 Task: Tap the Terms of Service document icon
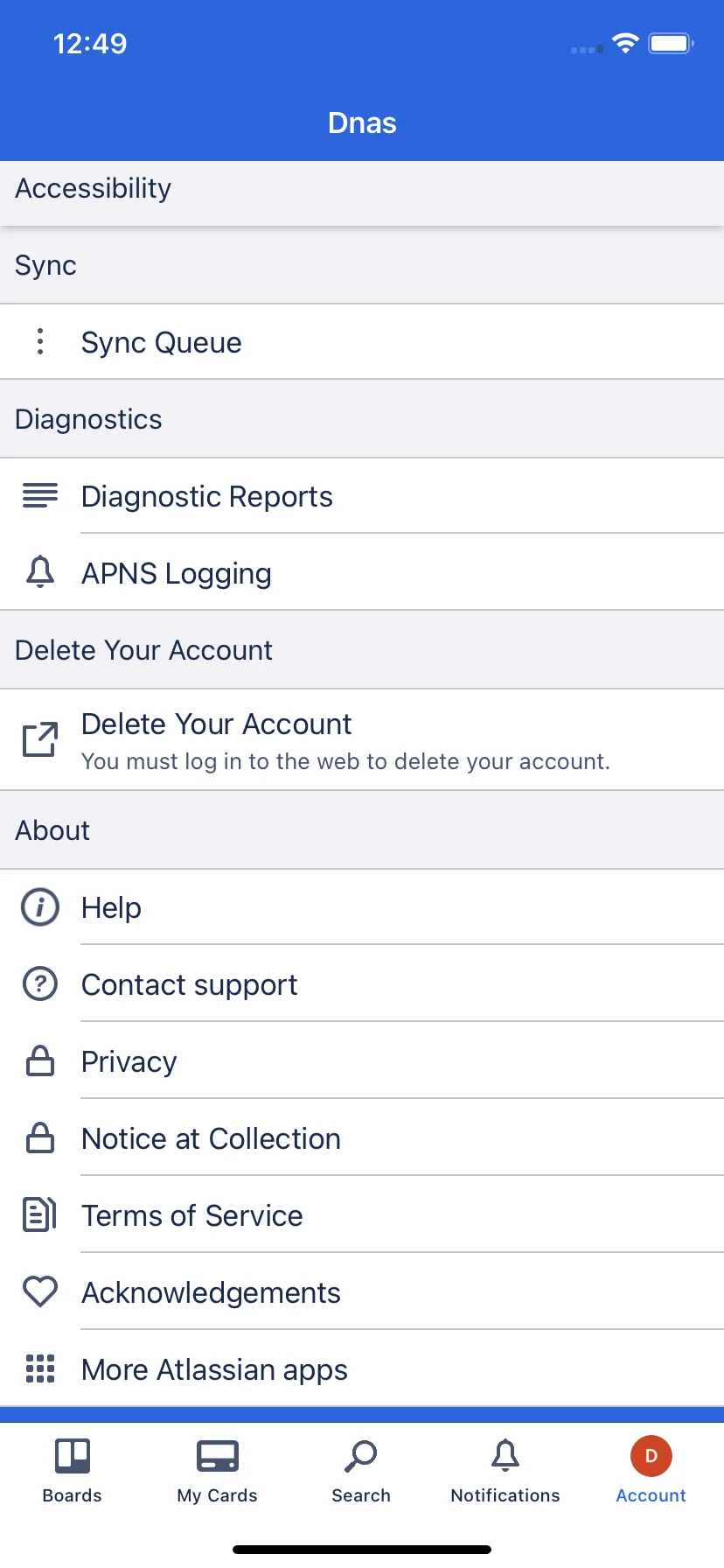(x=40, y=1214)
